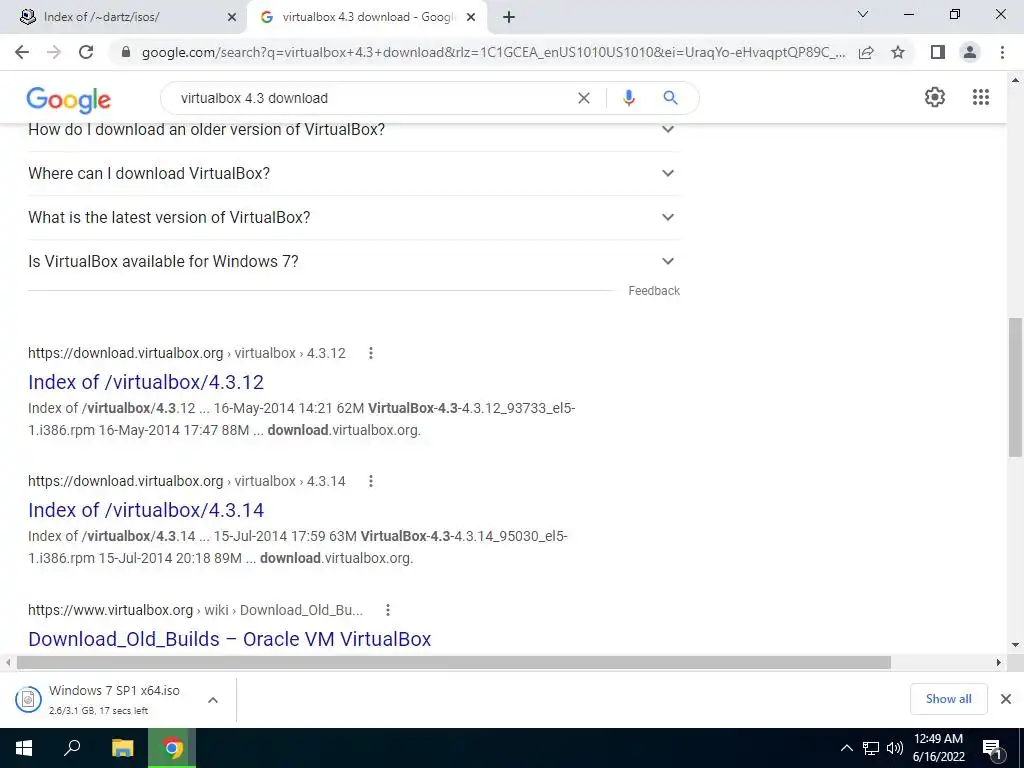Open a new tab with plus button
1024x768 pixels.
(x=509, y=17)
